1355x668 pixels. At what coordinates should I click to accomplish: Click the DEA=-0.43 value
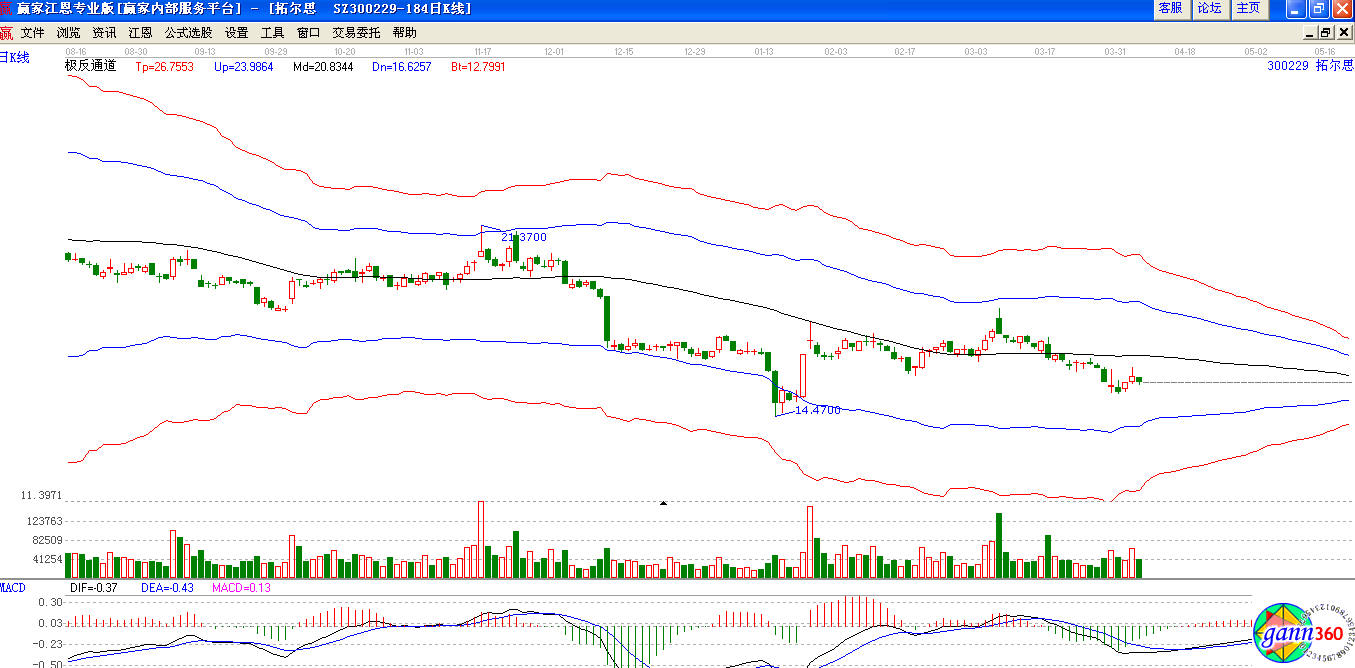point(165,588)
